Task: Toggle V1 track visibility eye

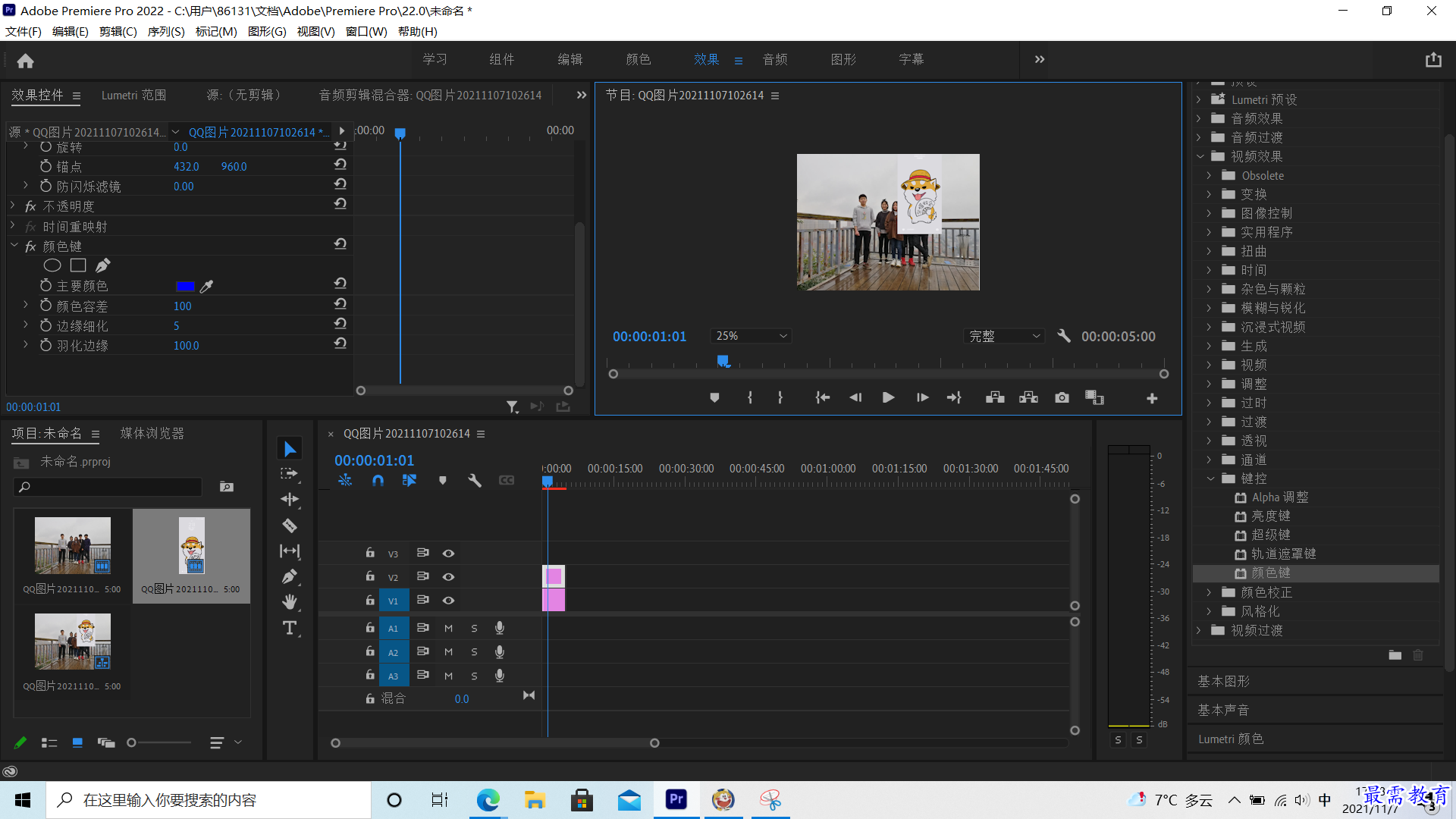Action: tap(448, 601)
